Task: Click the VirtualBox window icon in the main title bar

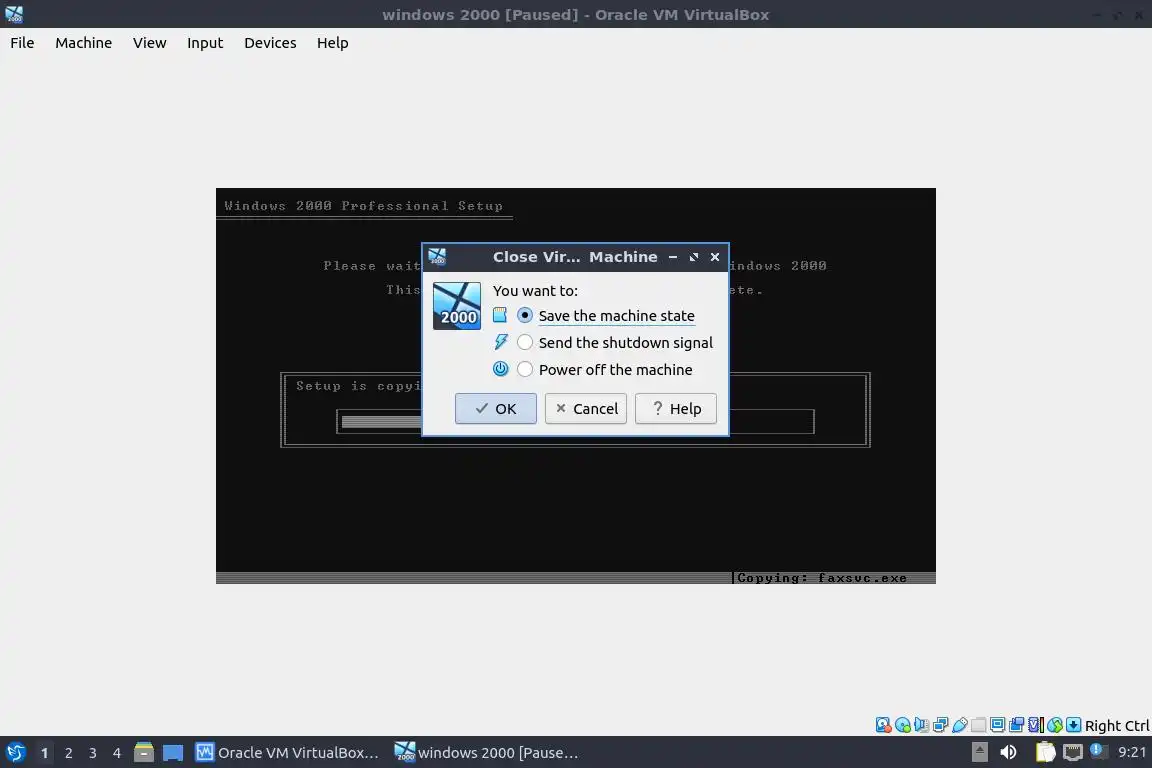Action: (x=14, y=14)
